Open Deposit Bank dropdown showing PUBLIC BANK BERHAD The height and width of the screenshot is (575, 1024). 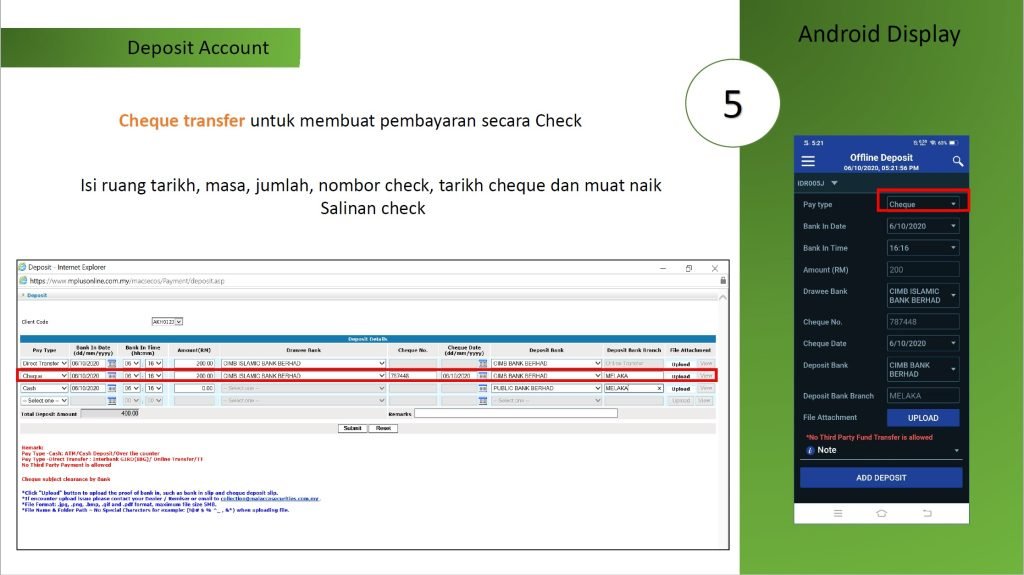(x=546, y=388)
